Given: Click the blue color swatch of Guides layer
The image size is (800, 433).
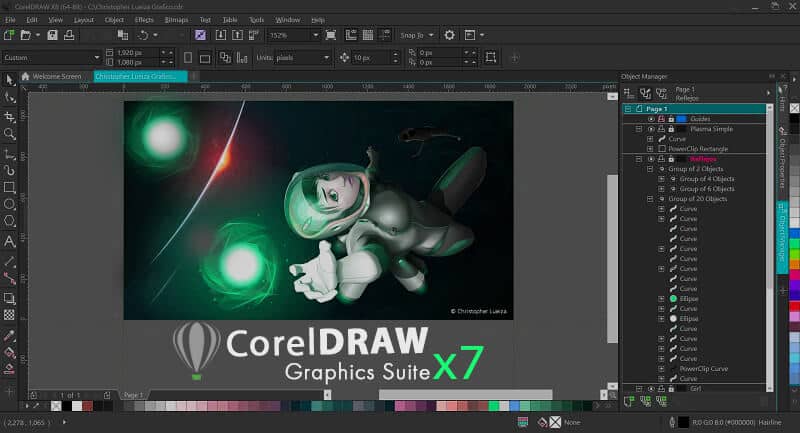Looking at the screenshot, I should [x=682, y=119].
